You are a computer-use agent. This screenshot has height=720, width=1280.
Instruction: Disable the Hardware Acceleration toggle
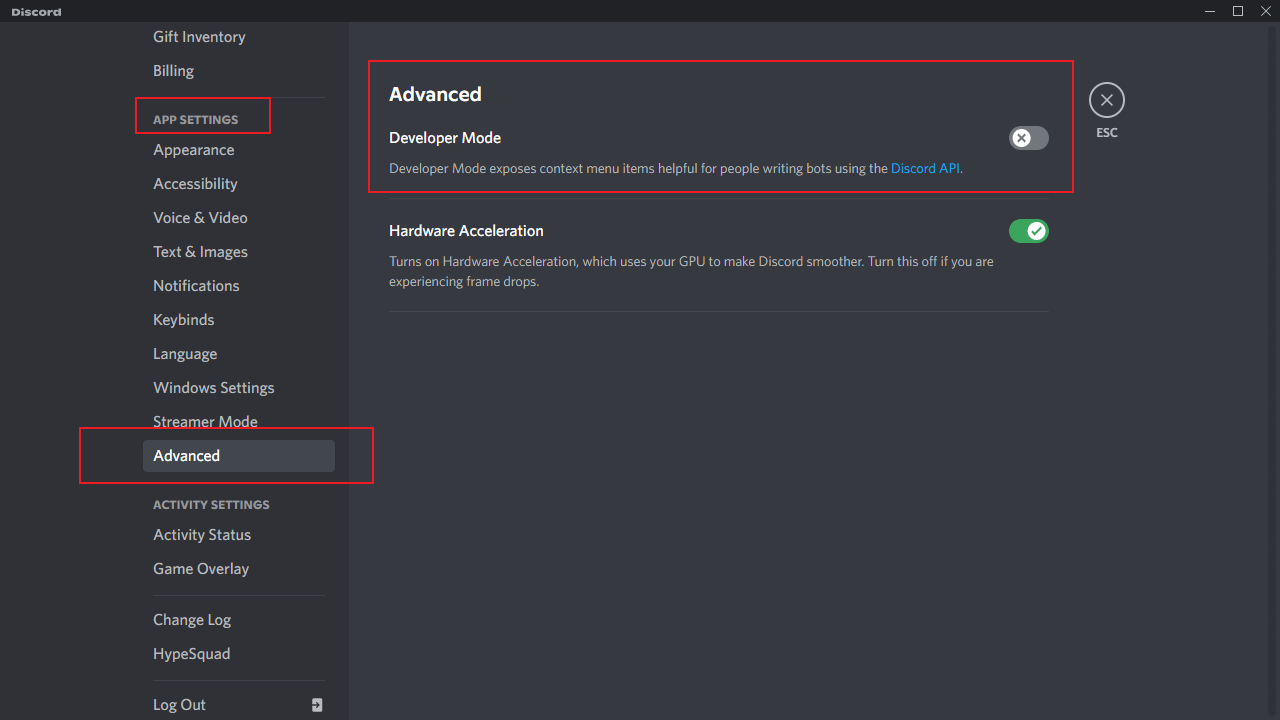pyautogui.click(x=1028, y=231)
